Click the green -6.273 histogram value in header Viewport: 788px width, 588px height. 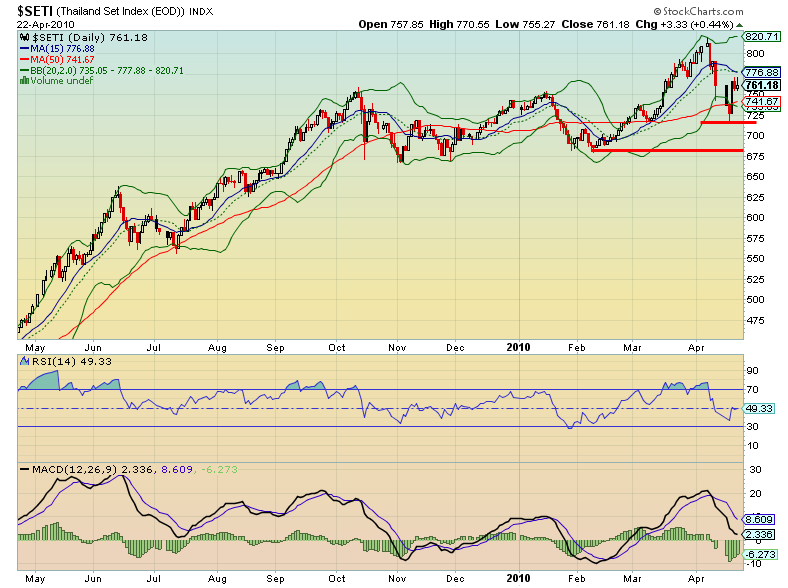point(220,469)
